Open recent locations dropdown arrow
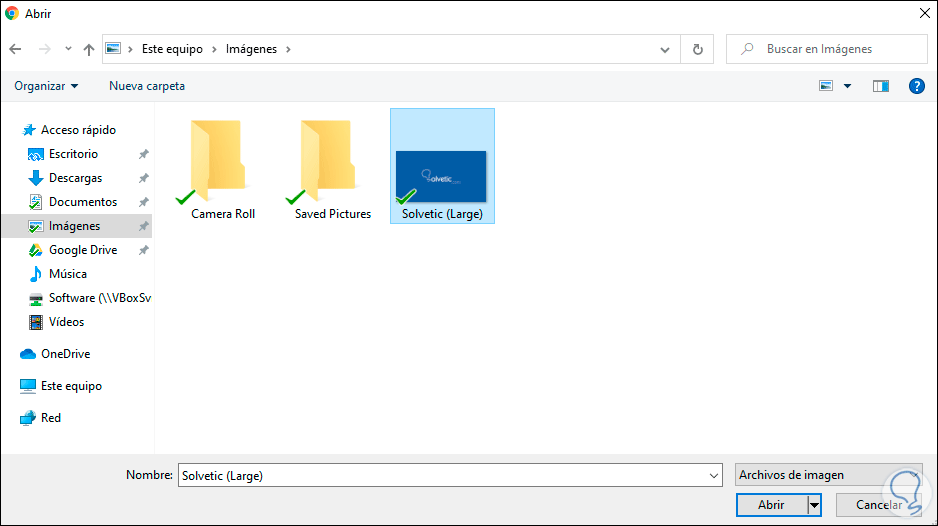The height and width of the screenshot is (526, 938). [x=68, y=49]
